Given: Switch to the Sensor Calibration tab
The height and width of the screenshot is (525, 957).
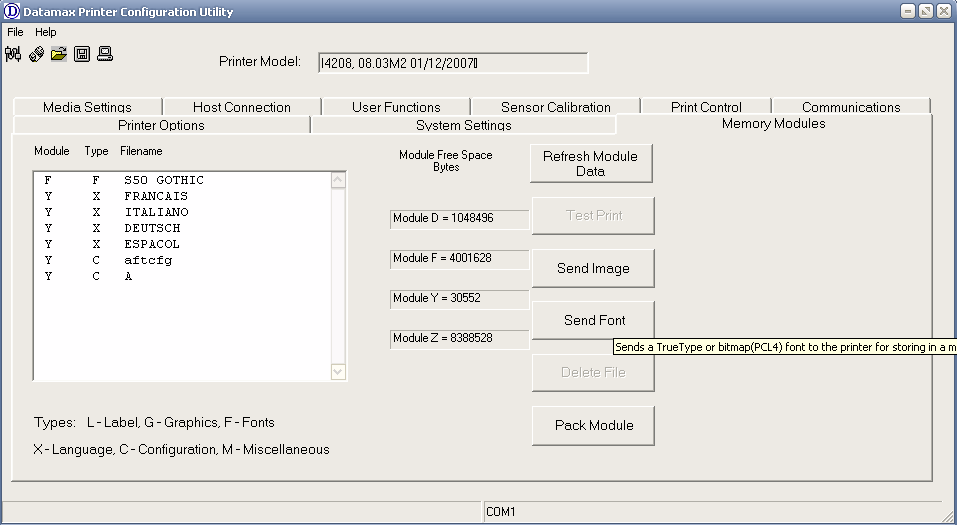Looking at the screenshot, I should pyautogui.click(x=555, y=107).
